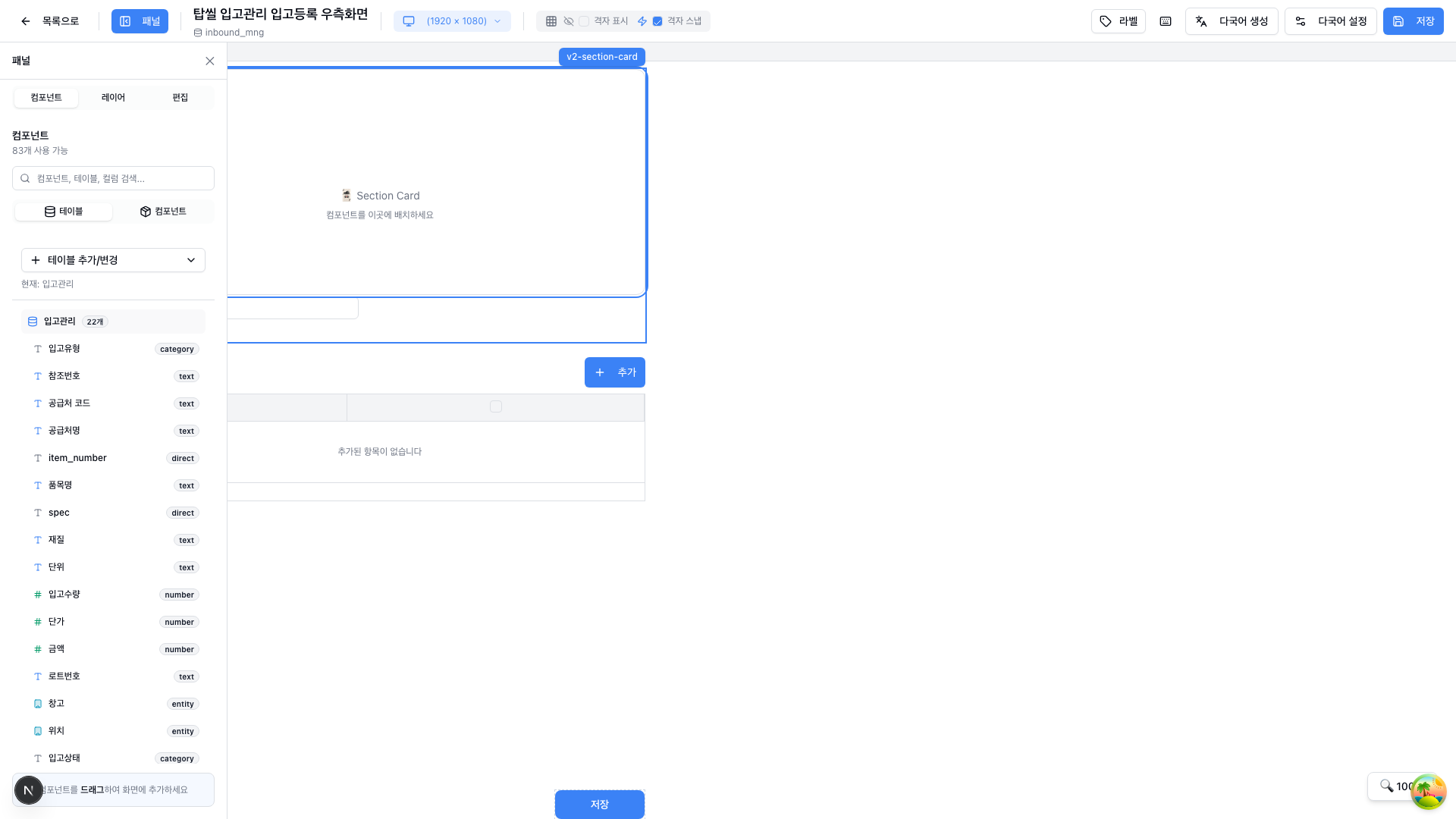Toggle the 패널 panel button

pyautogui.click(x=140, y=21)
